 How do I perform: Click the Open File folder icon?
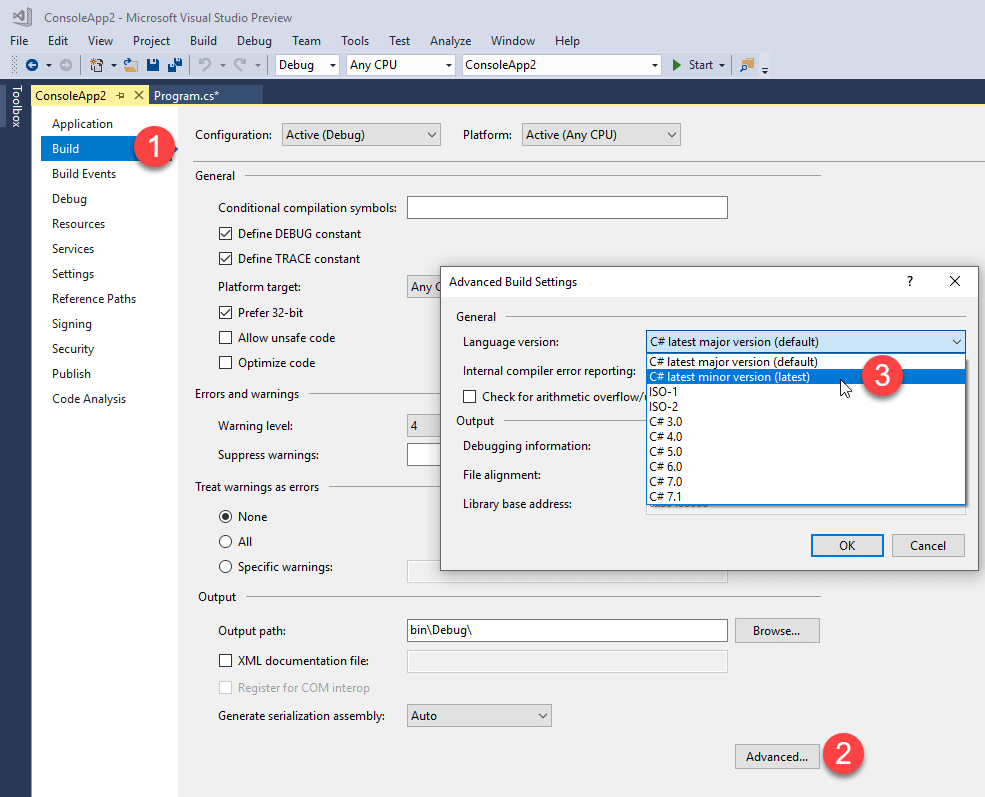click(x=131, y=65)
